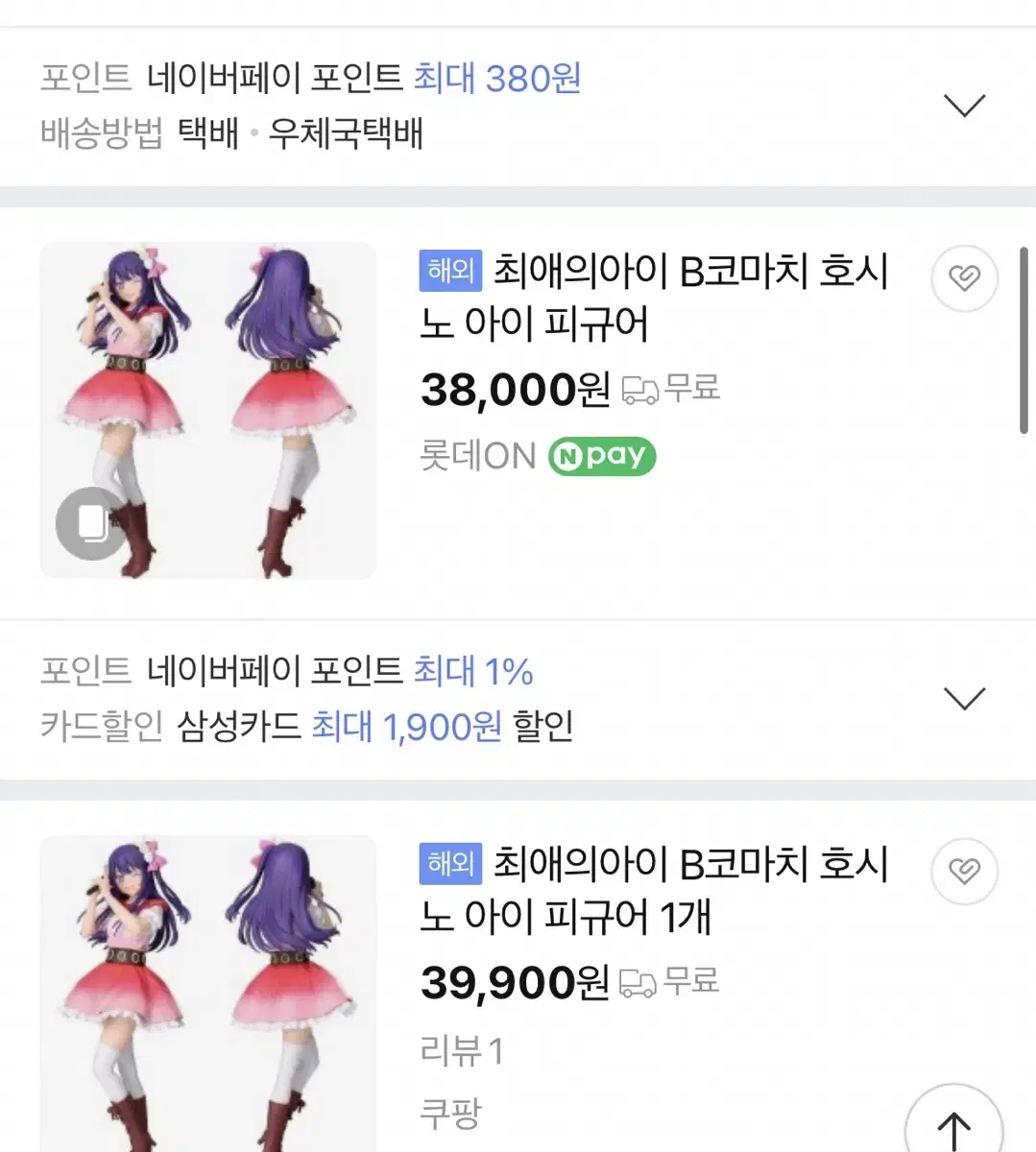Open the first figure product thumbnail
This screenshot has height=1152, width=1036.
pyautogui.click(x=208, y=410)
